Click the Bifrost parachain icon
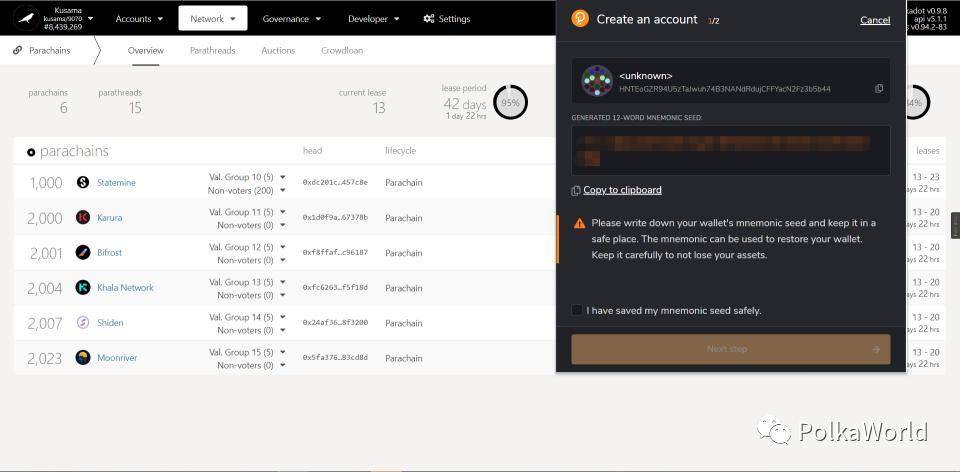The width and height of the screenshot is (960, 472). tap(83, 252)
